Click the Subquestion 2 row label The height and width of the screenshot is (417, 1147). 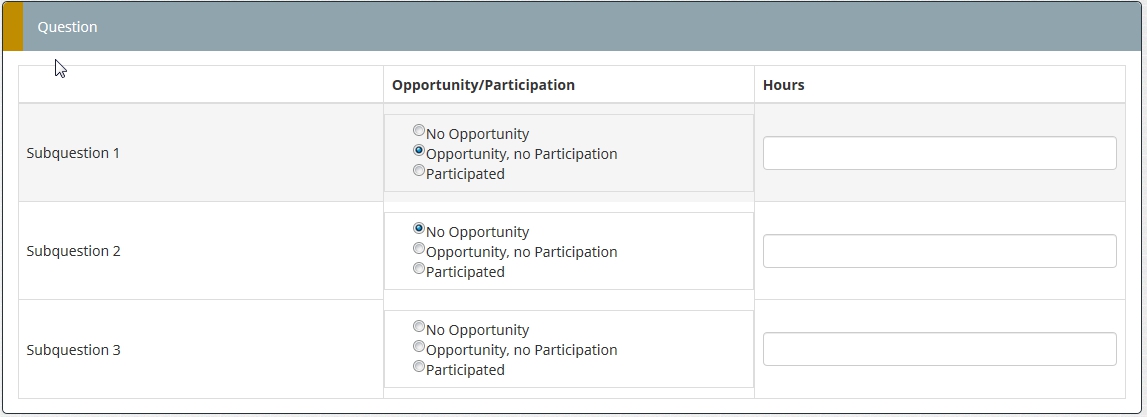73,251
